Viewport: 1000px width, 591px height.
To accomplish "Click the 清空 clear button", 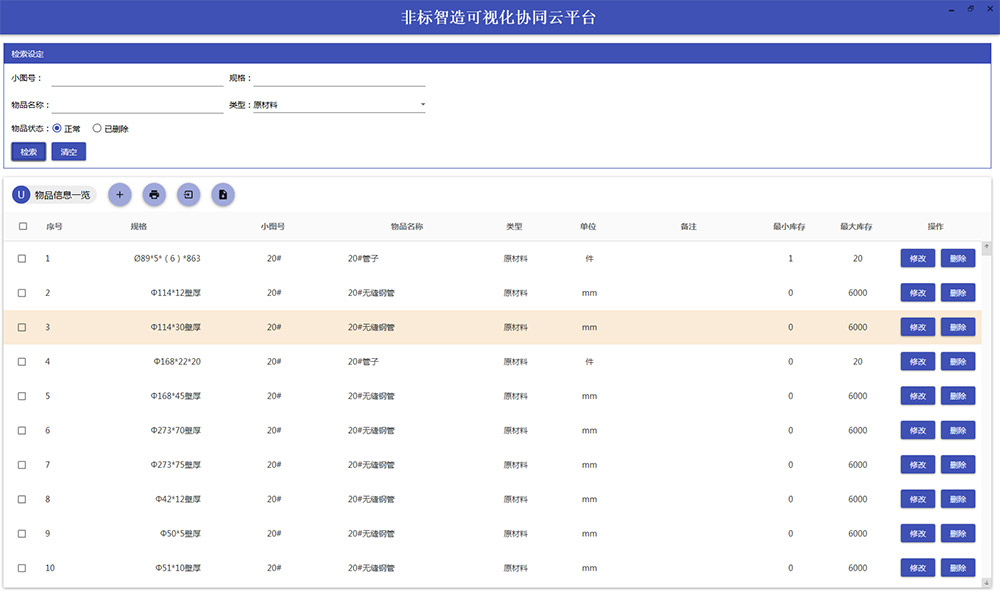I will point(67,151).
